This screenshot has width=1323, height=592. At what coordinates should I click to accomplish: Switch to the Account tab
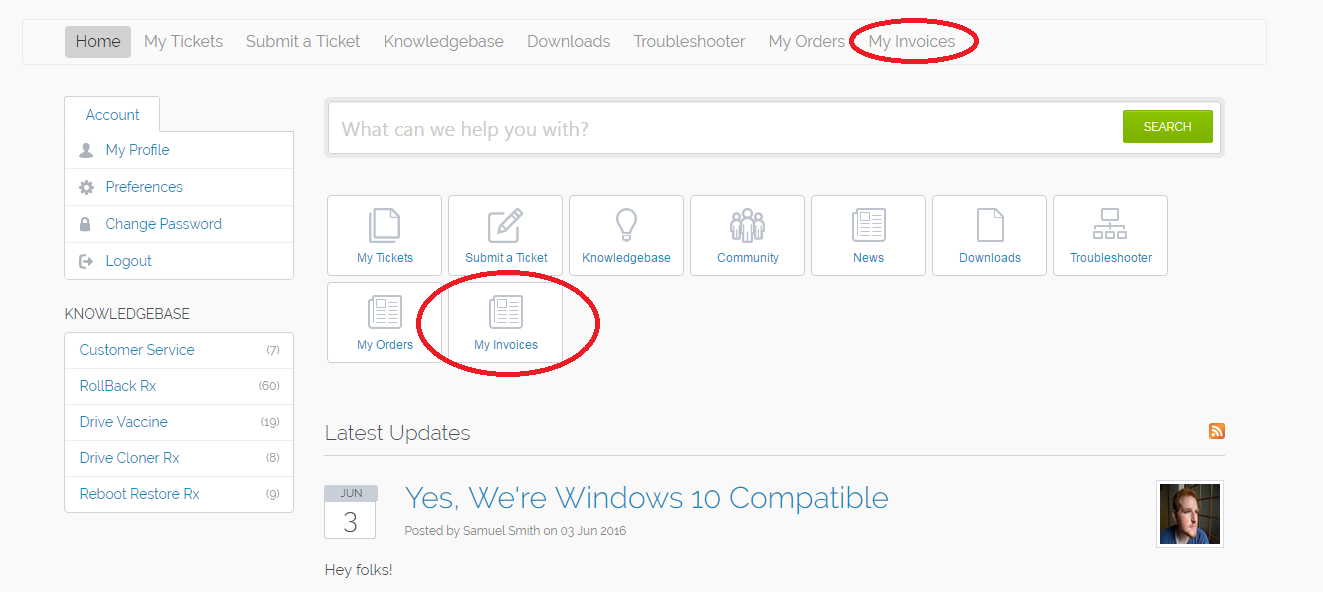(112, 115)
